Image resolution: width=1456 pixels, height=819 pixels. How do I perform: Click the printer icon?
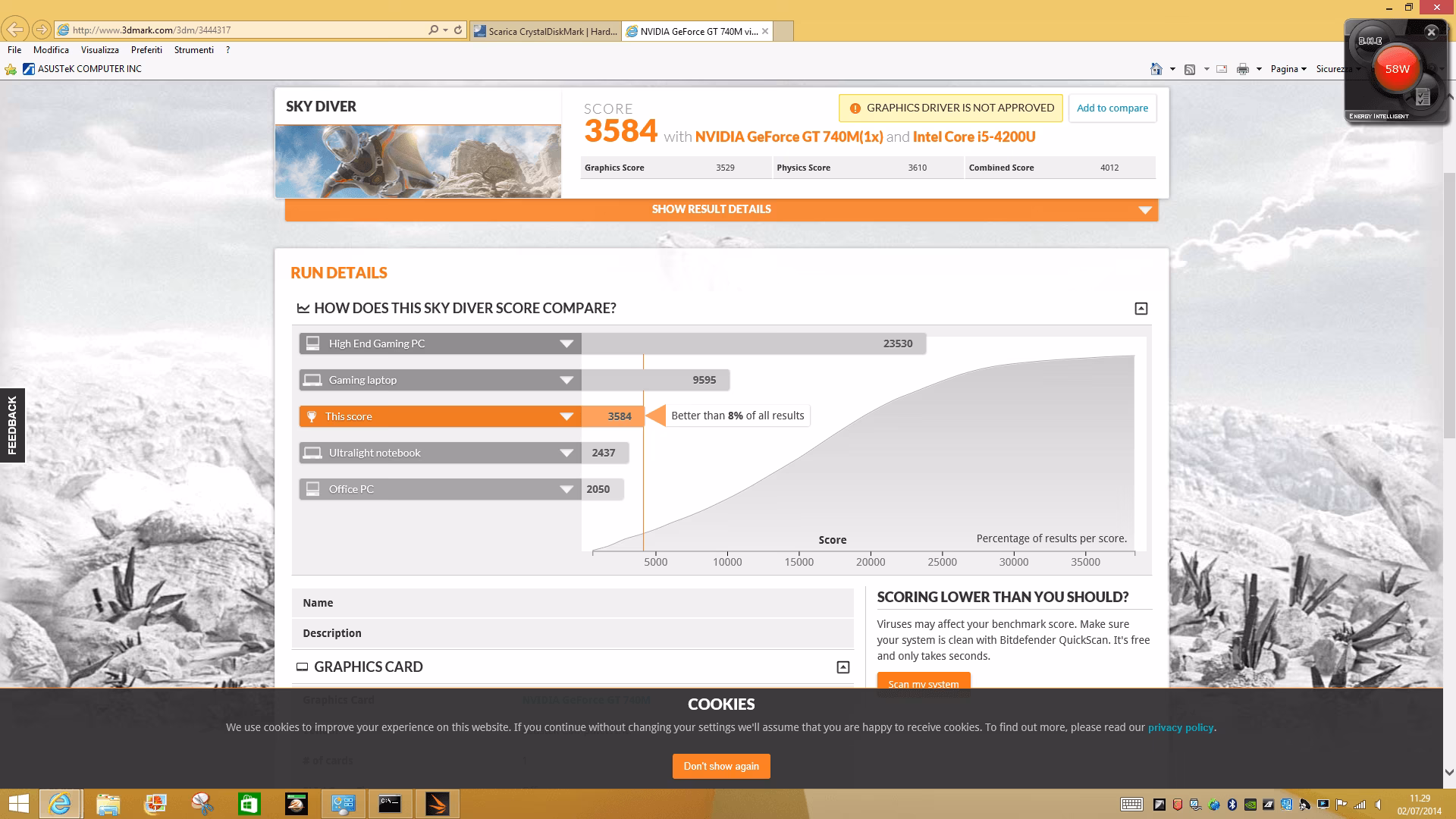coord(1242,69)
